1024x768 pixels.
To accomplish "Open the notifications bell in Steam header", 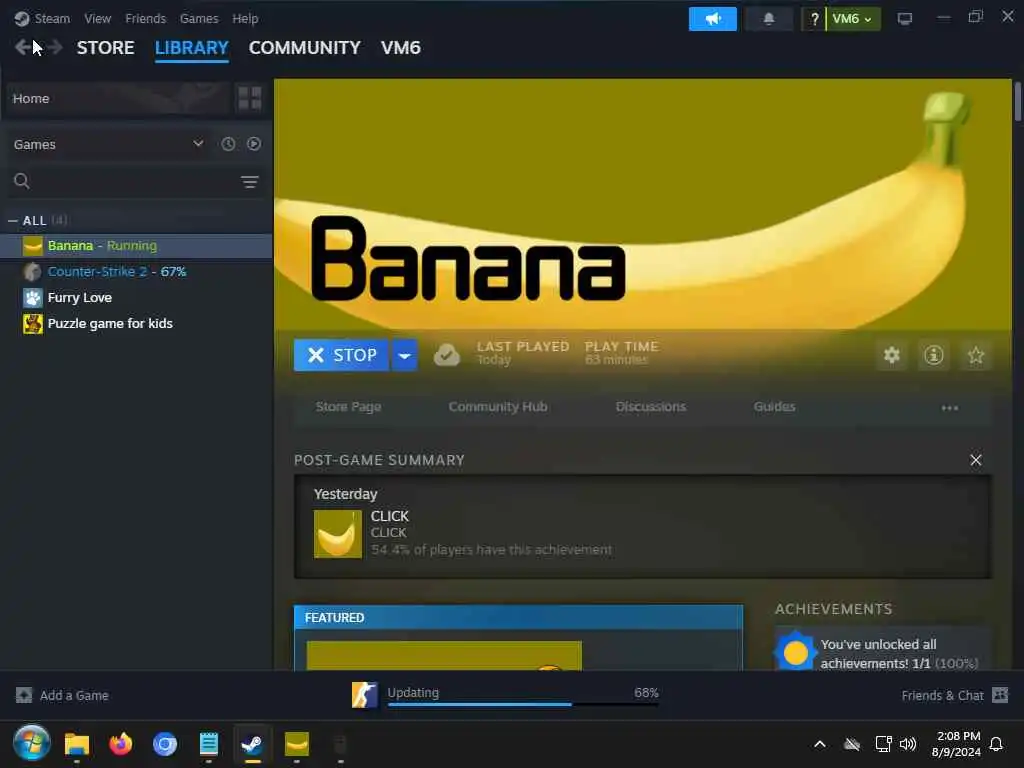I will click(769, 19).
